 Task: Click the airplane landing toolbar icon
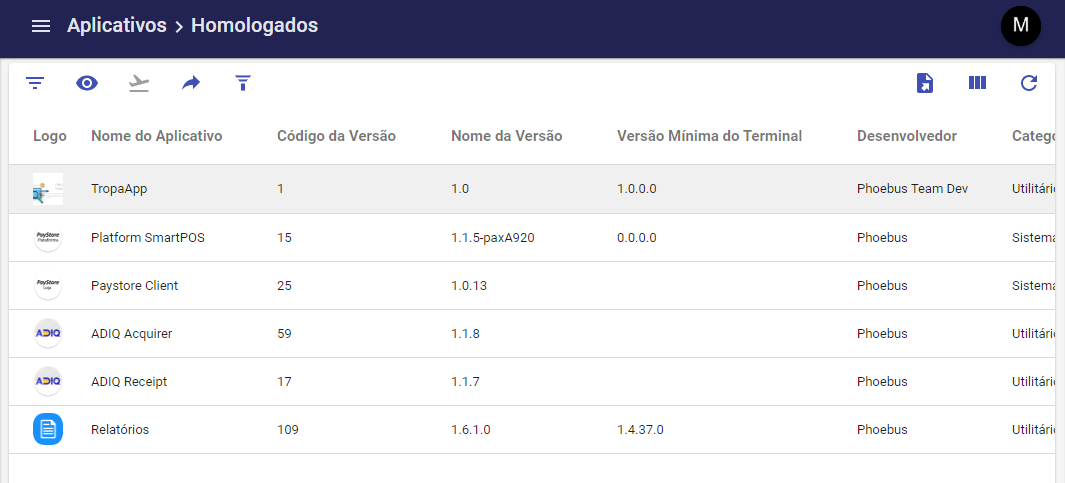pos(139,84)
